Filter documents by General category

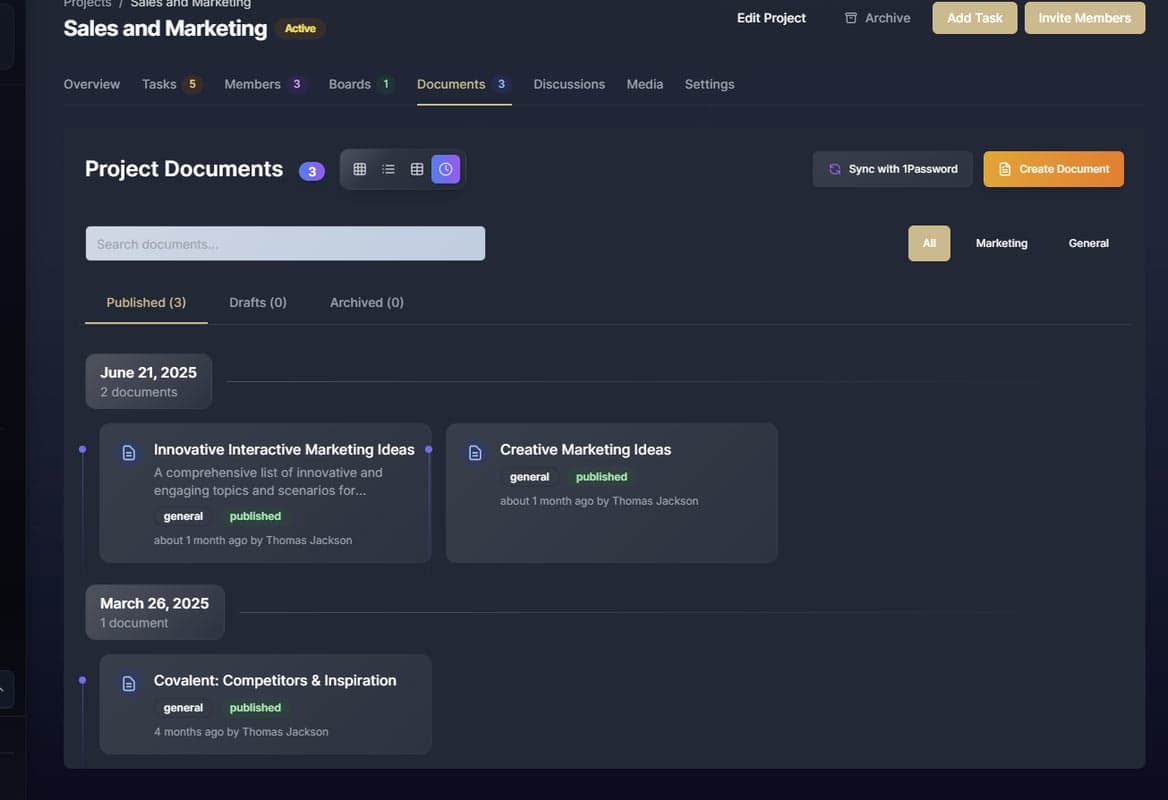[x=1088, y=243]
